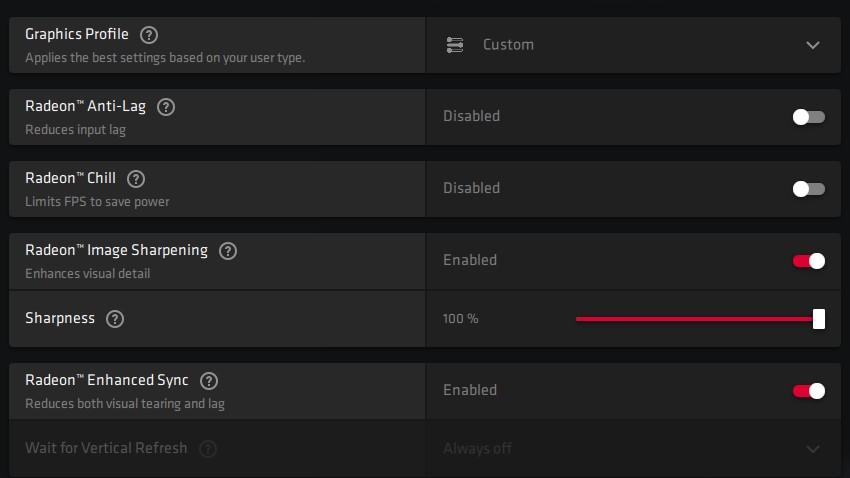Viewport: 850px width, 478px height.
Task: Disable the Radeon Image Sharpening toggle
Action: point(808,261)
